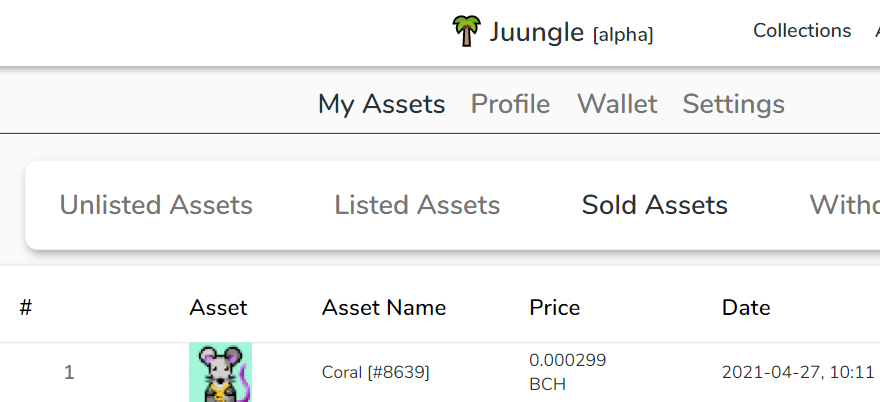880x402 pixels.
Task: Click the Coral mouse thumbnail image
Action: pyautogui.click(x=221, y=372)
